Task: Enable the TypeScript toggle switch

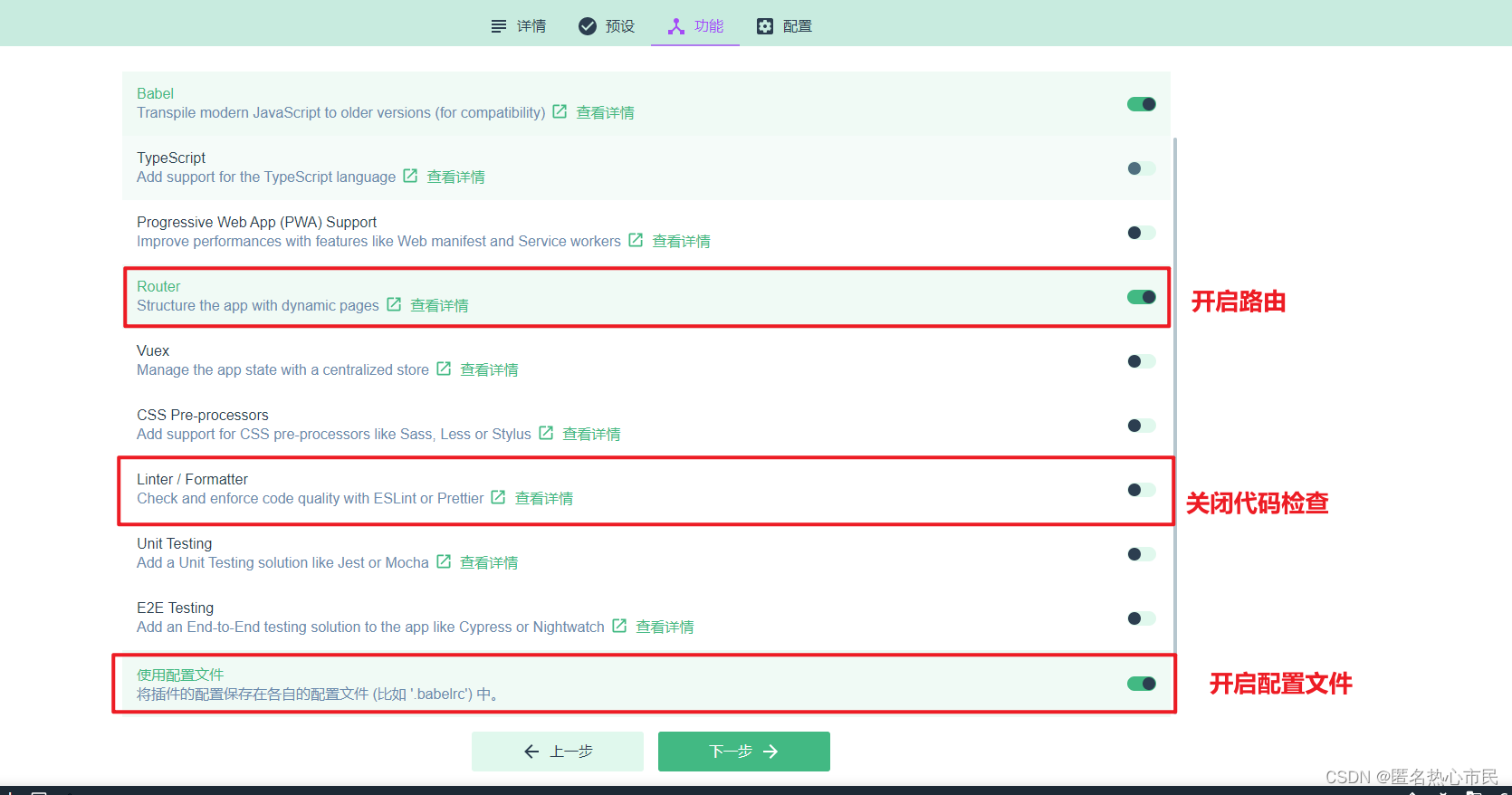Action: [1141, 168]
